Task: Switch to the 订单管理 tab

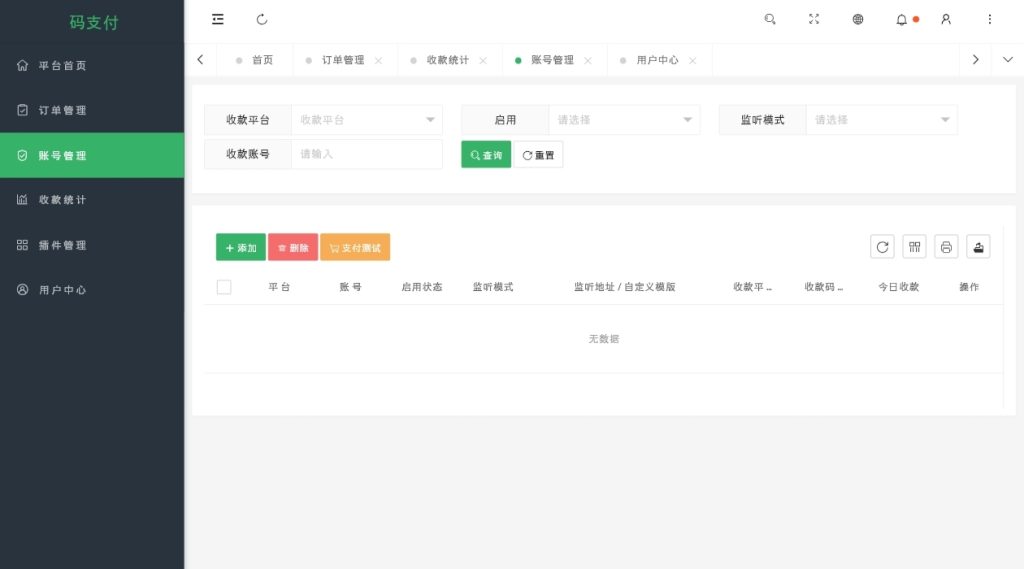Action: coord(343,60)
